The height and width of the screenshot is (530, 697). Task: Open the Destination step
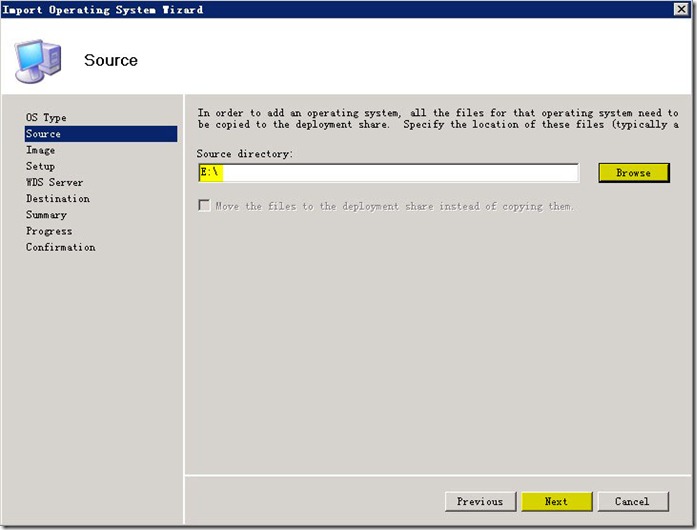58,198
